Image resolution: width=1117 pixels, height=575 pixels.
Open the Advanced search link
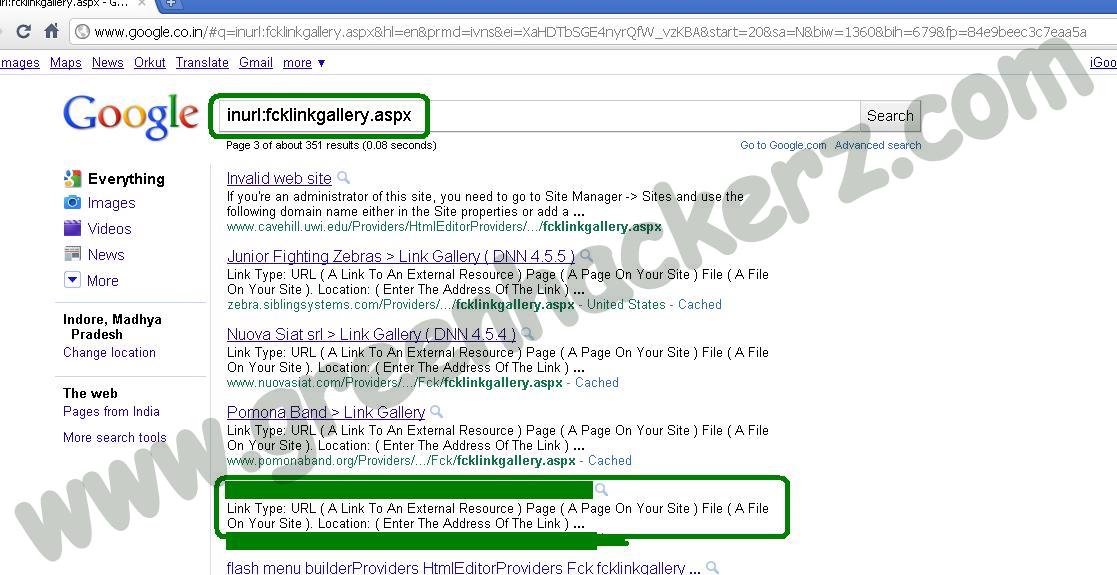pyautogui.click(x=878, y=145)
